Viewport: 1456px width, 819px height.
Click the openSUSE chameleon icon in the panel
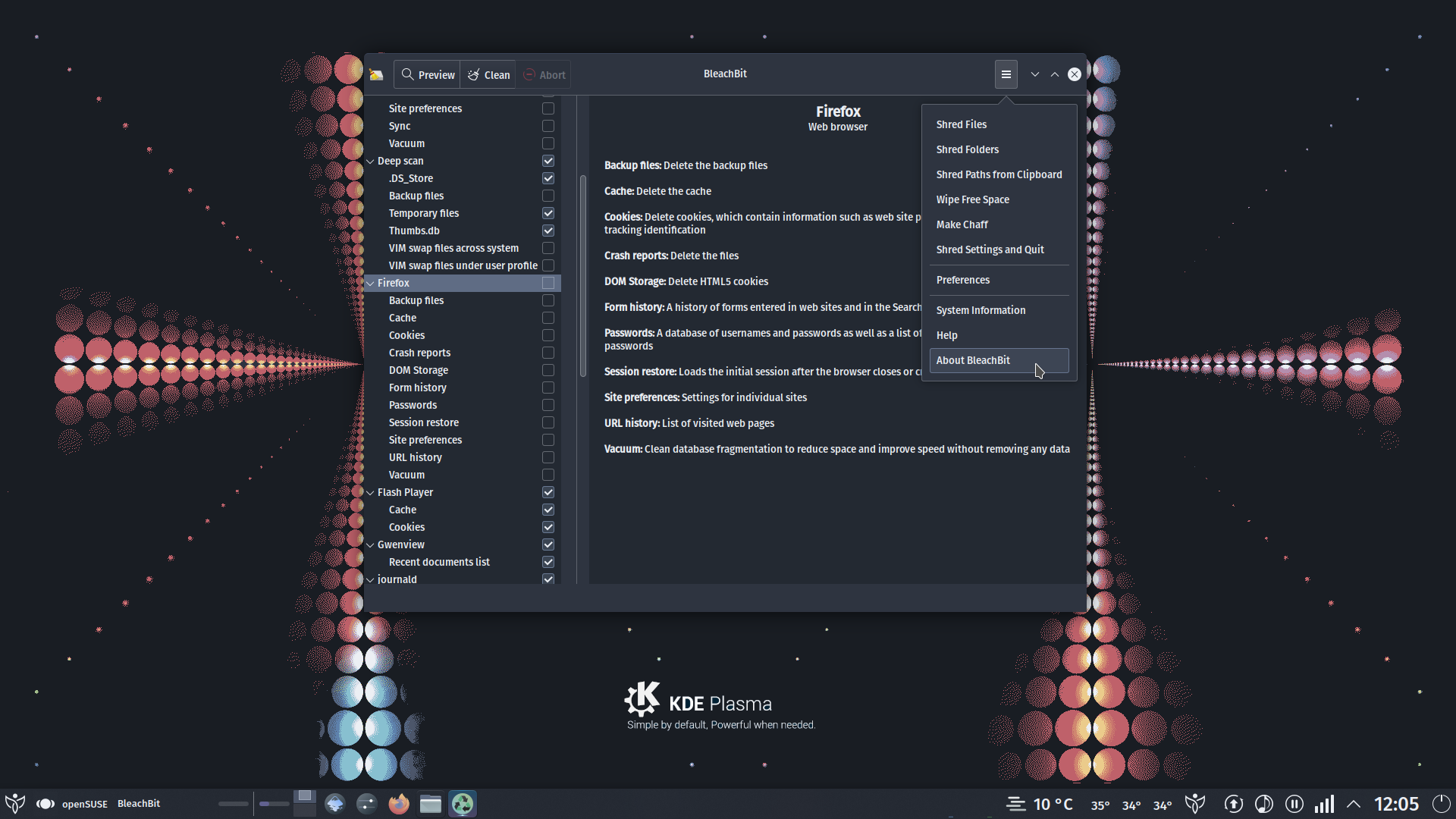(x=45, y=804)
